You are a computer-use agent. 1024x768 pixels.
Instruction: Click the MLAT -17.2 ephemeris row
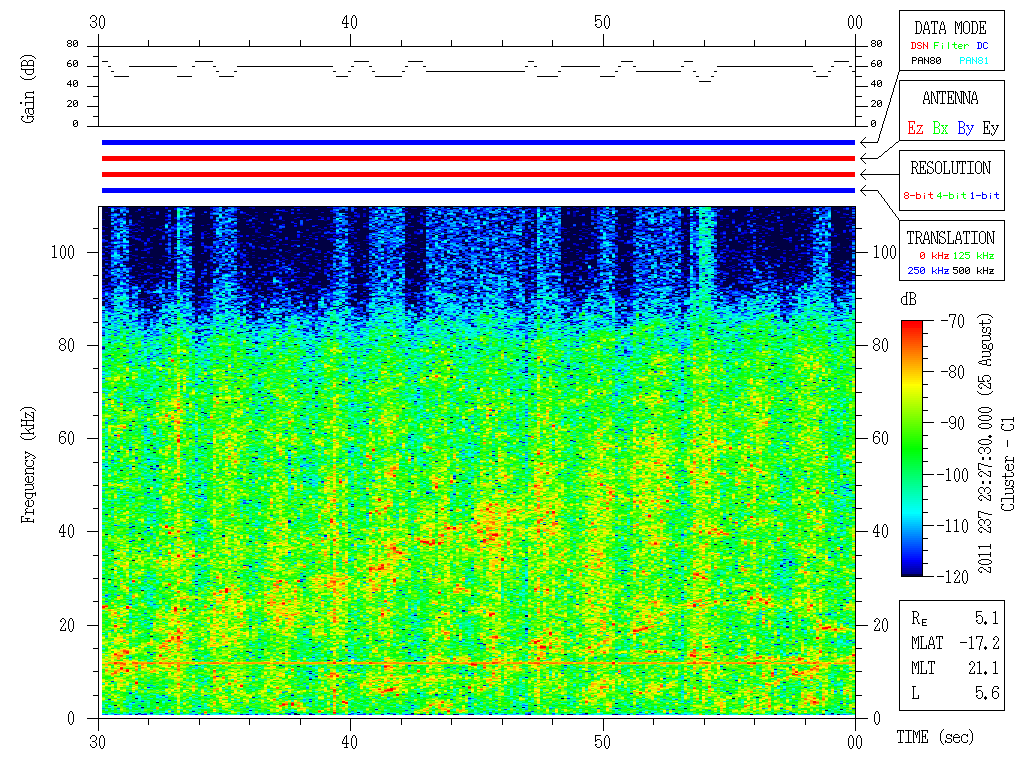(x=954, y=643)
